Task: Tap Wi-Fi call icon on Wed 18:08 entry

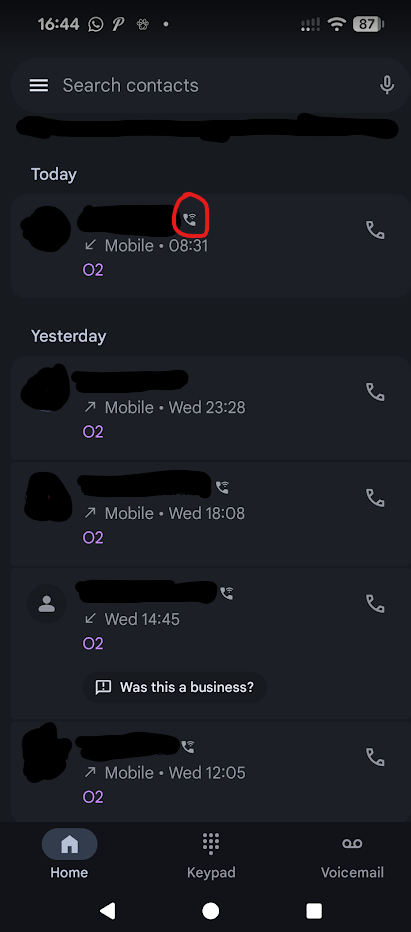Action: [222, 487]
